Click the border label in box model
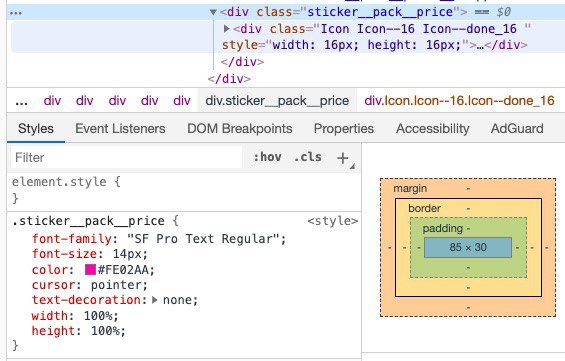Viewport: 565px width, 361px height. tap(424, 208)
